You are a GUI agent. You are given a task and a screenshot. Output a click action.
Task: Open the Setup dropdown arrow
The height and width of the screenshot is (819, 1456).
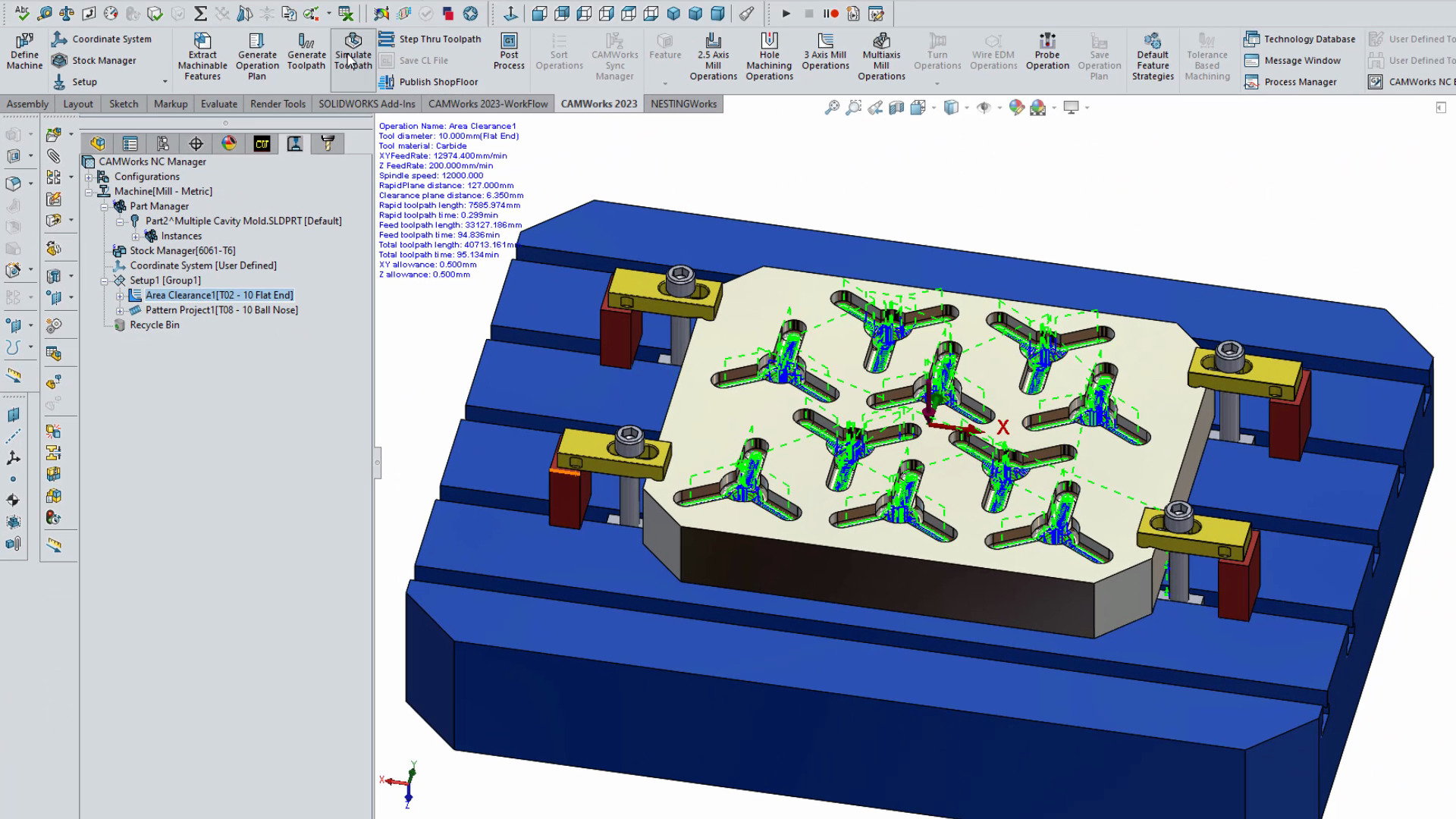click(x=165, y=82)
